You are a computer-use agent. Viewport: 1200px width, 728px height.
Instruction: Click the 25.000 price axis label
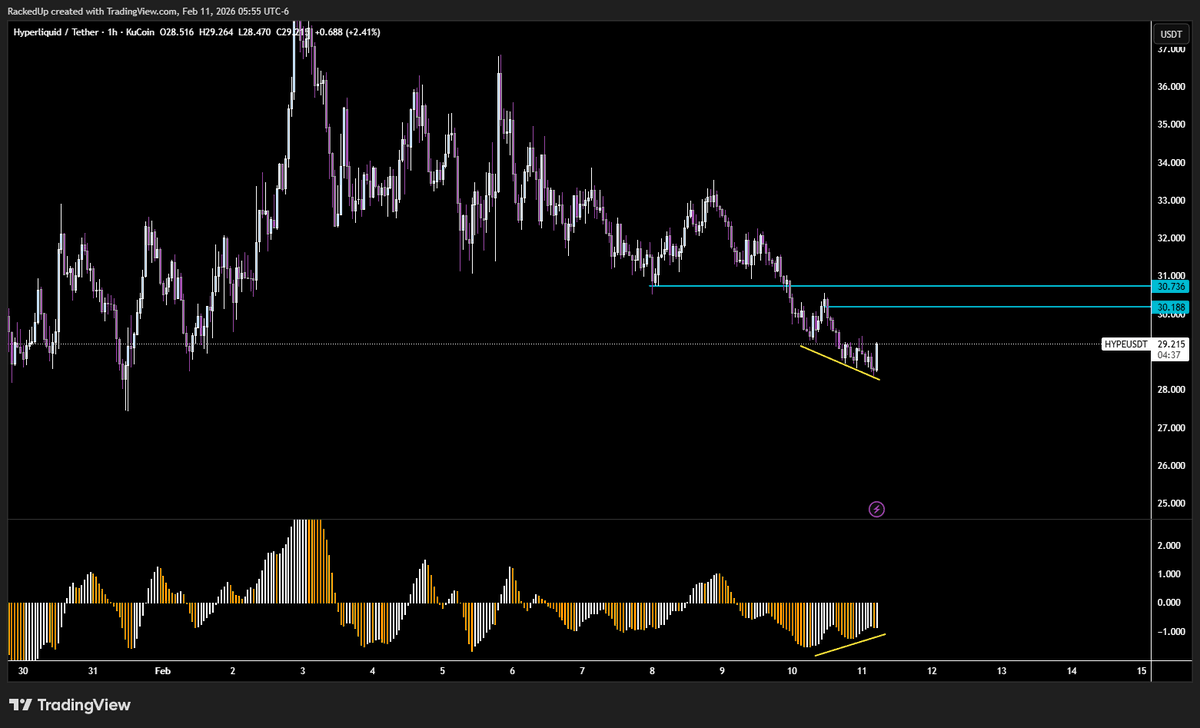tap(1170, 504)
